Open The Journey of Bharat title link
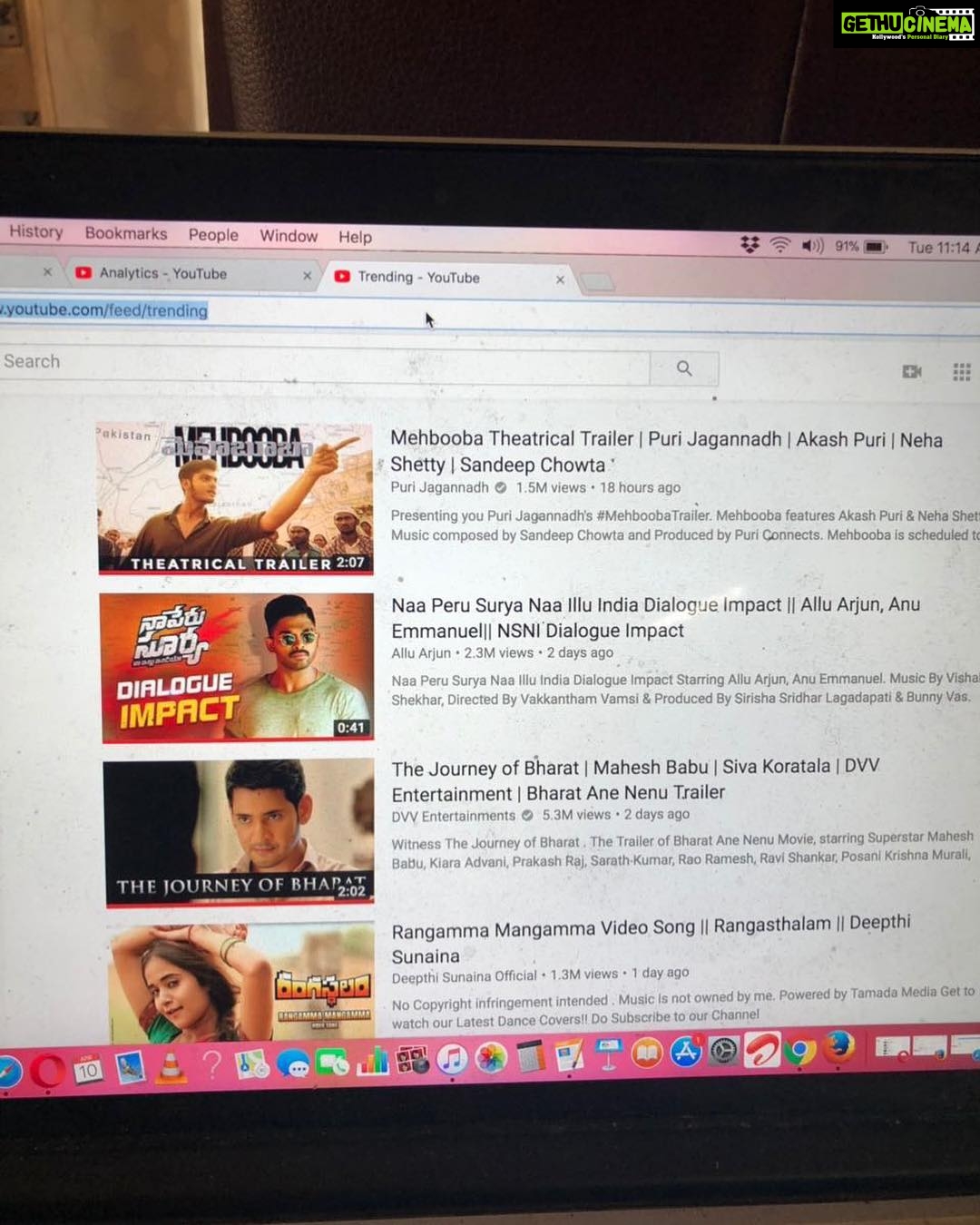This screenshot has width=980, height=1225. click(x=636, y=780)
